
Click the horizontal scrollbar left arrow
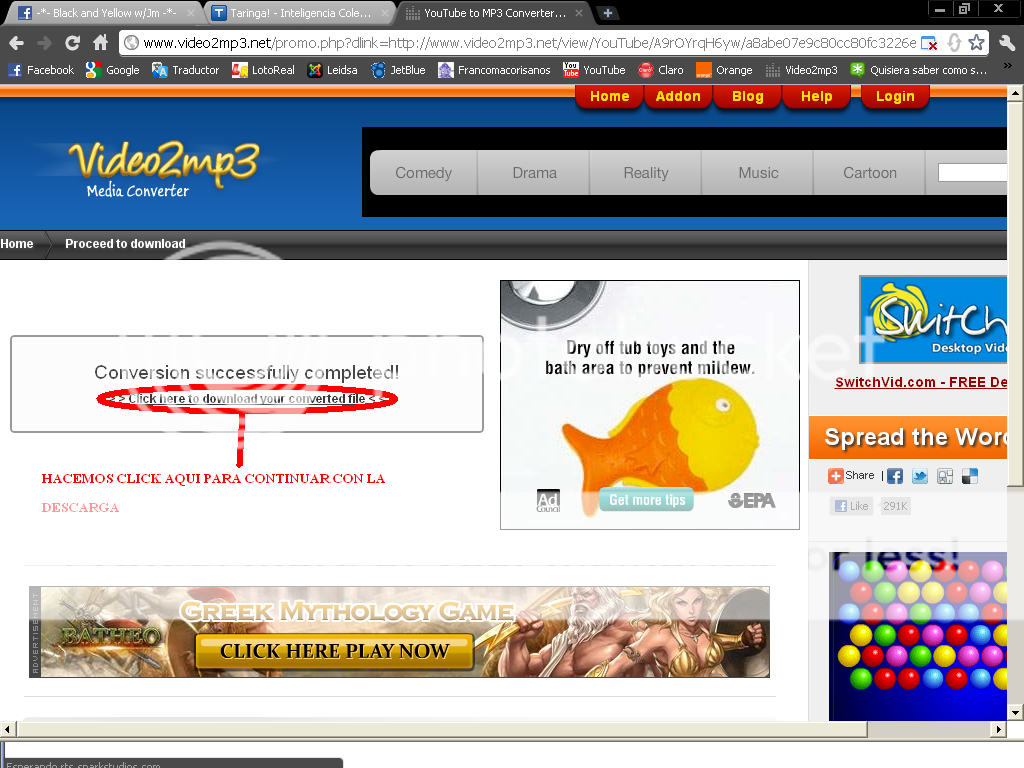[x=7, y=729]
